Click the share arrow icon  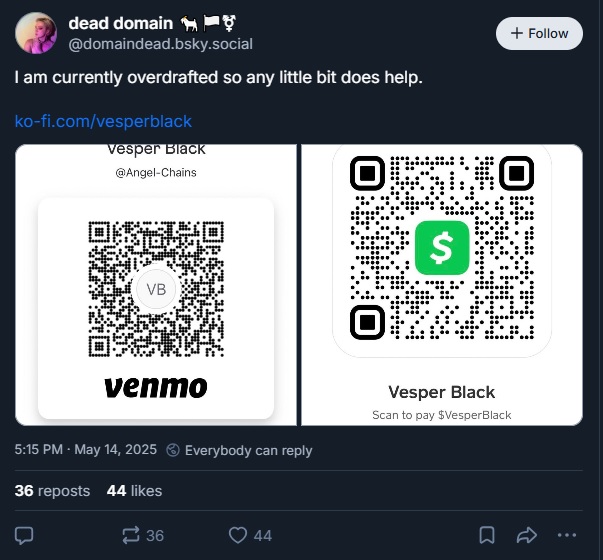click(x=527, y=535)
